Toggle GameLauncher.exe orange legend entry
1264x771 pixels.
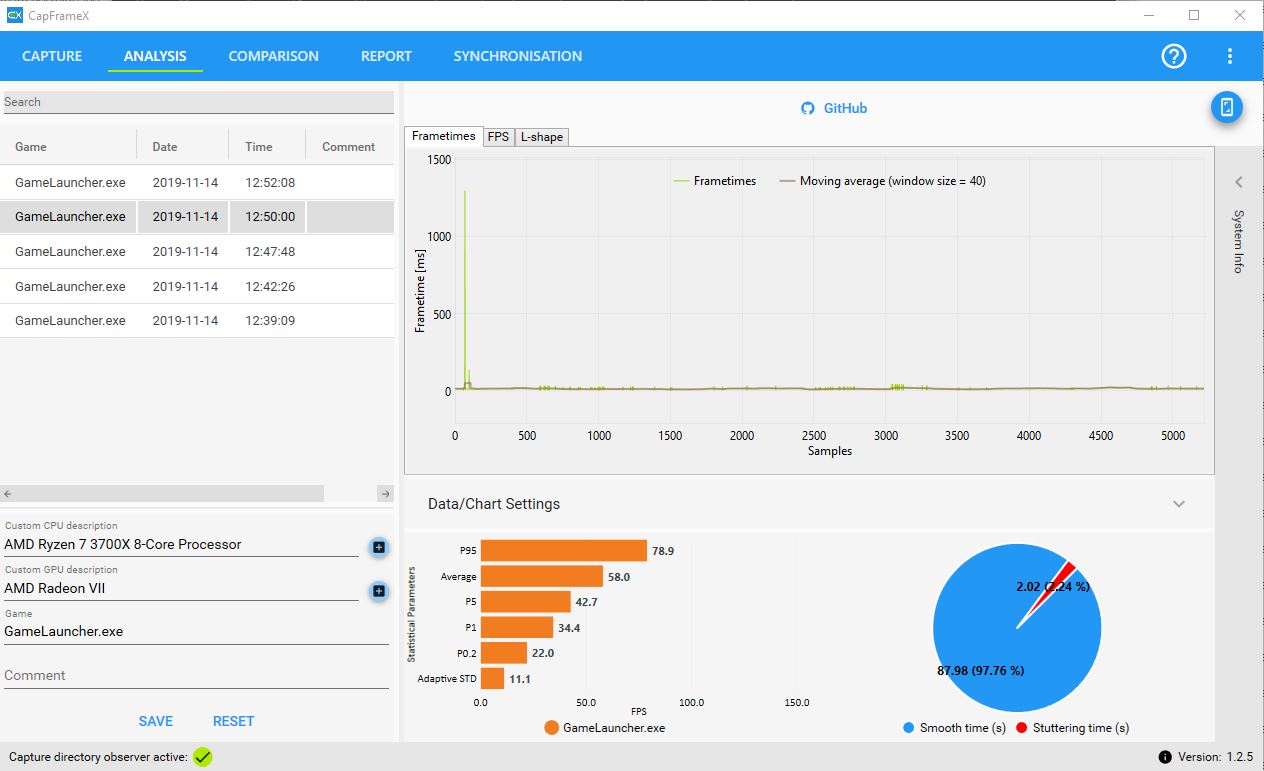(605, 728)
